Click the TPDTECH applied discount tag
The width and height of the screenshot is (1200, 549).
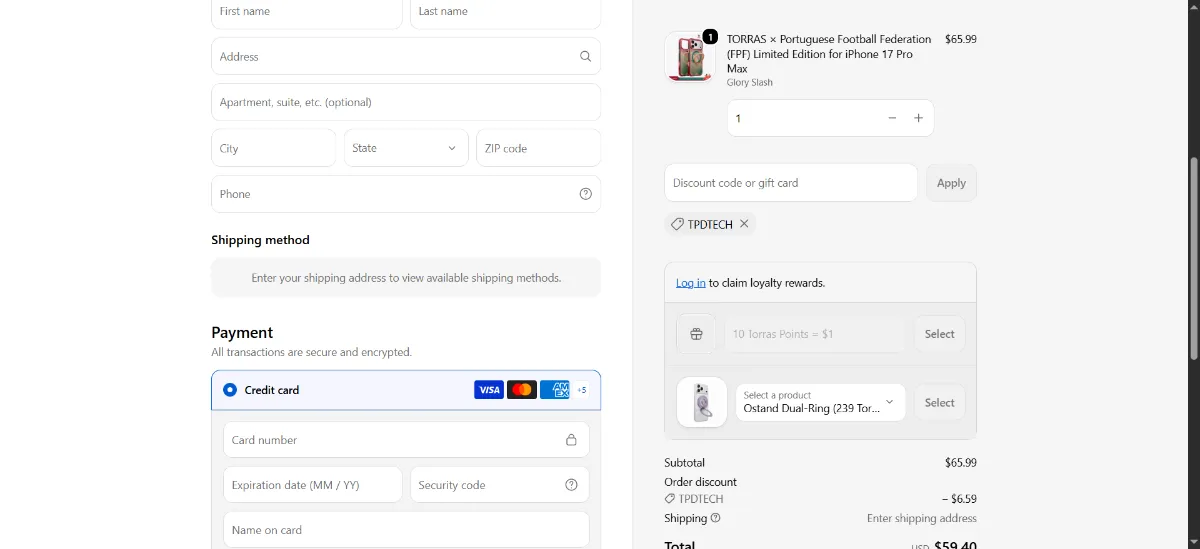click(710, 224)
